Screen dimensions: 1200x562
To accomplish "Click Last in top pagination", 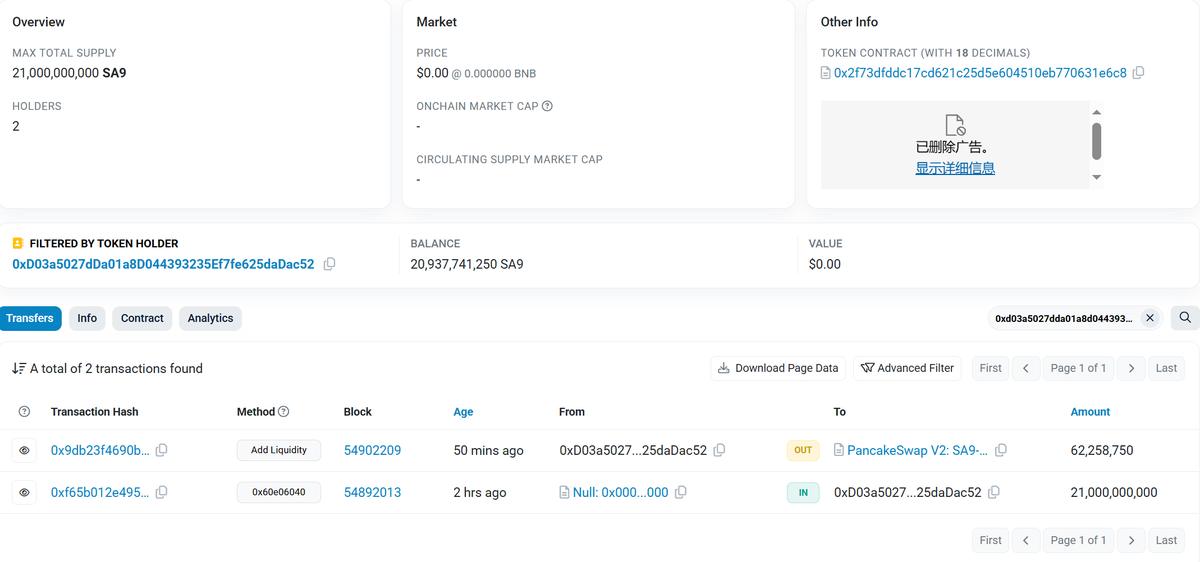I will tap(1166, 368).
